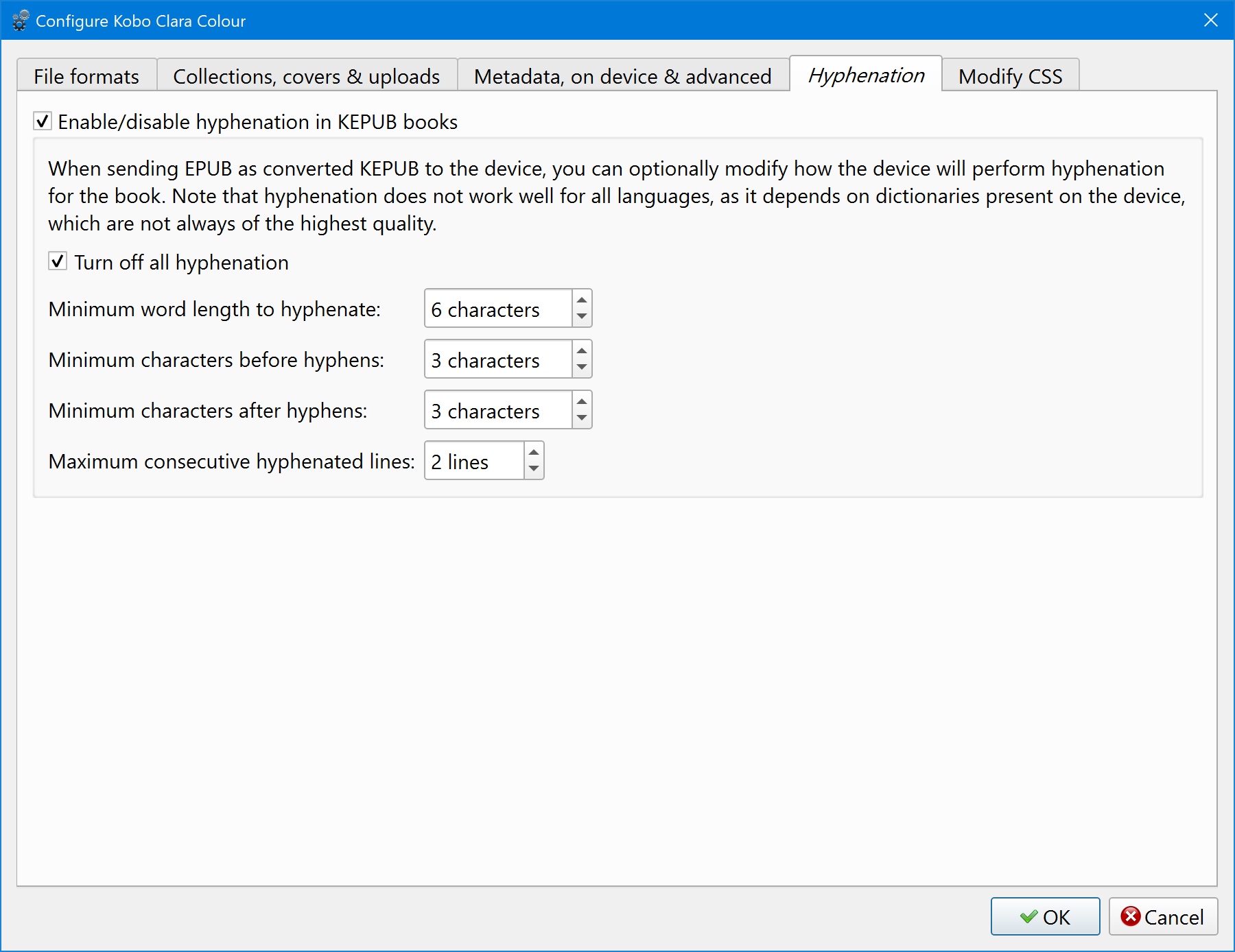Click the calibre gear icon in title bar
This screenshot has width=1235, height=952.
point(21,21)
